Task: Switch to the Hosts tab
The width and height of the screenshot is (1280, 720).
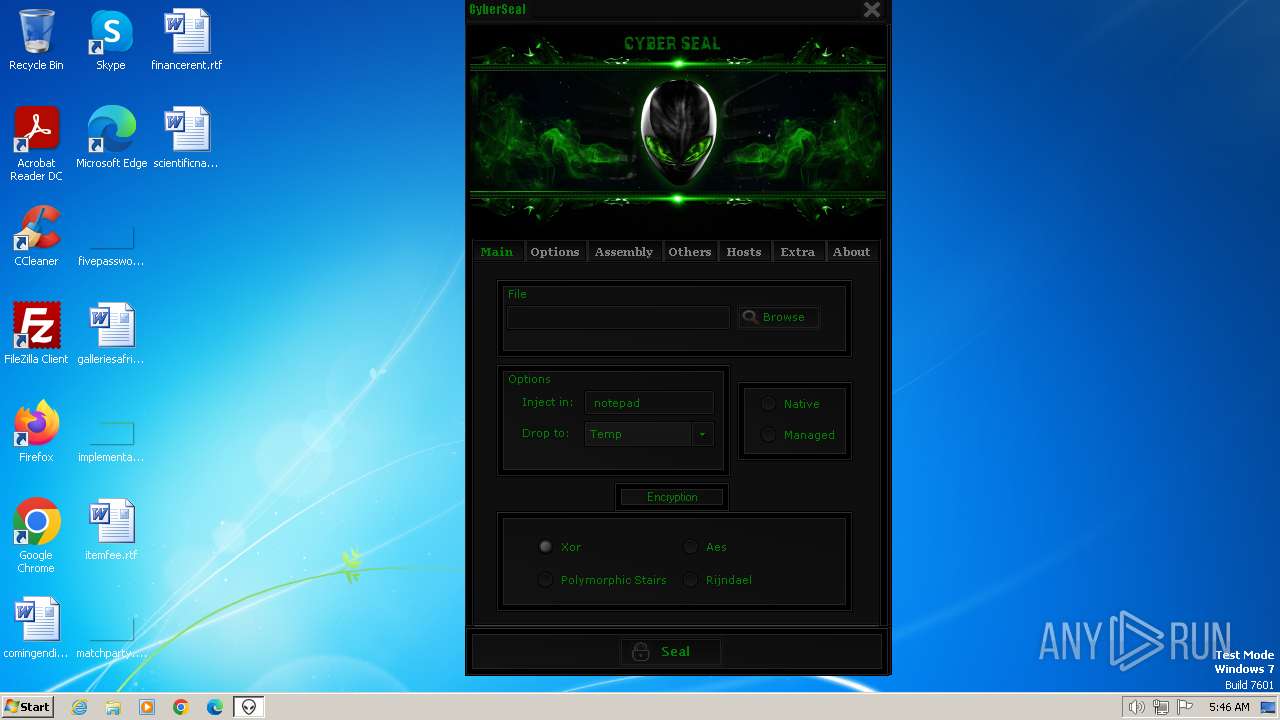Action: tap(744, 252)
